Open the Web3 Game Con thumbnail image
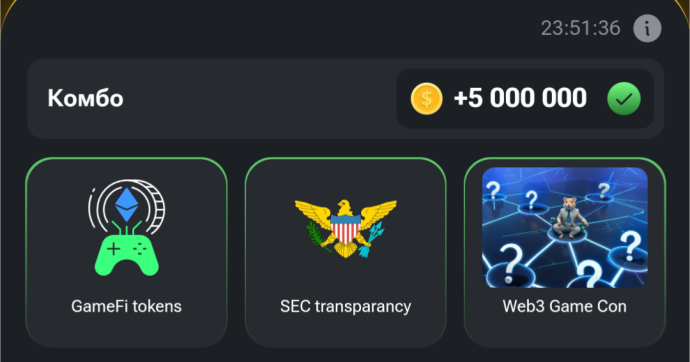The width and height of the screenshot is (690, 362). click(565, 227)
